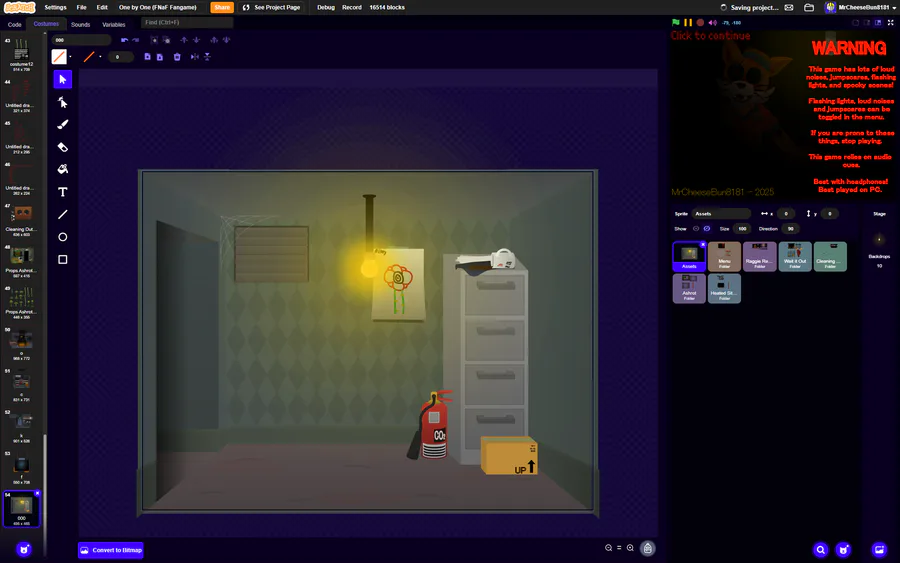Open the Edit menu
Image resolution: width=900 pixels, height=563 pixels.
tap(102, 7)
